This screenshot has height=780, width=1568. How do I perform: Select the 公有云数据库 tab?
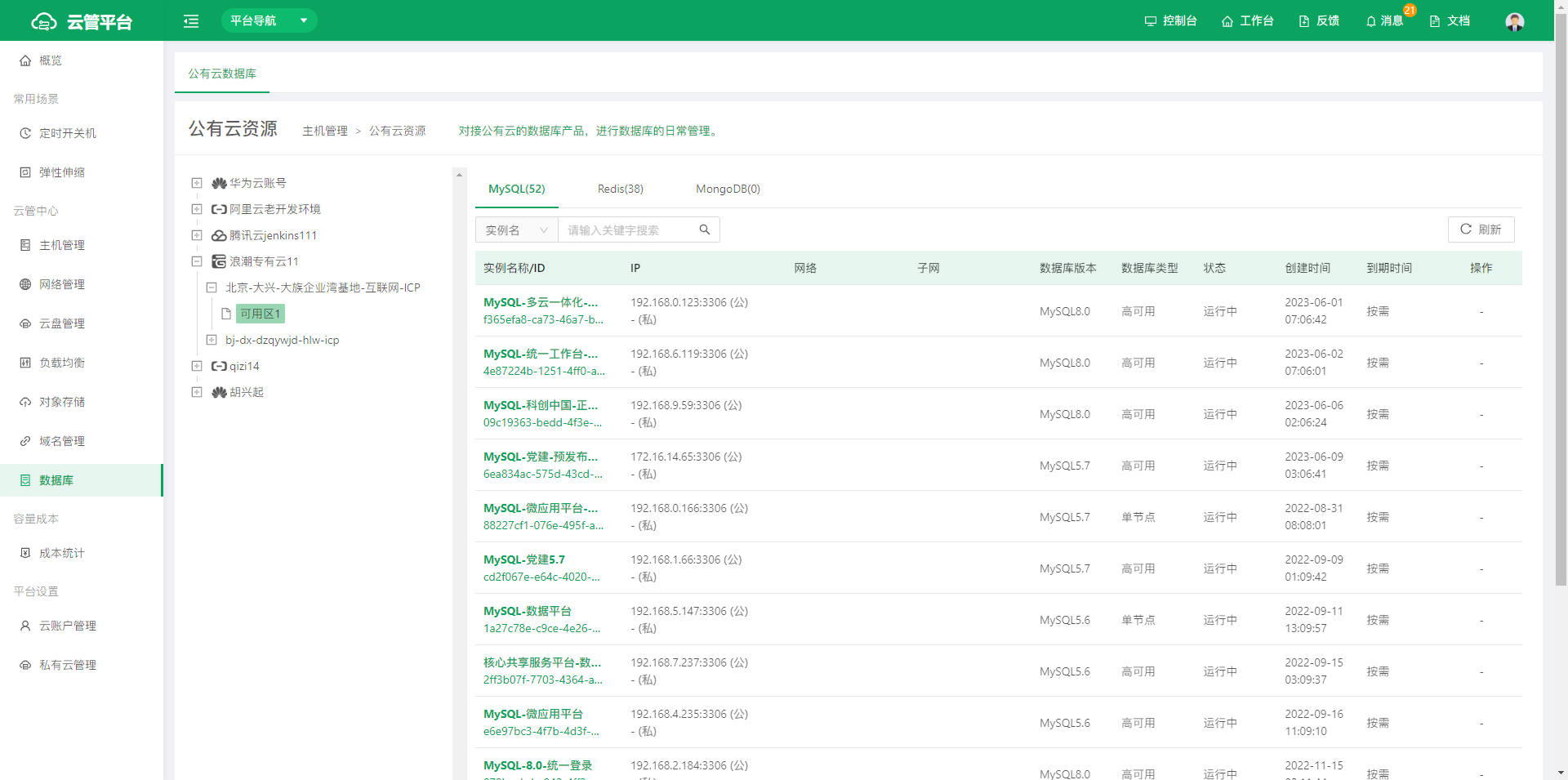(222, 74)
